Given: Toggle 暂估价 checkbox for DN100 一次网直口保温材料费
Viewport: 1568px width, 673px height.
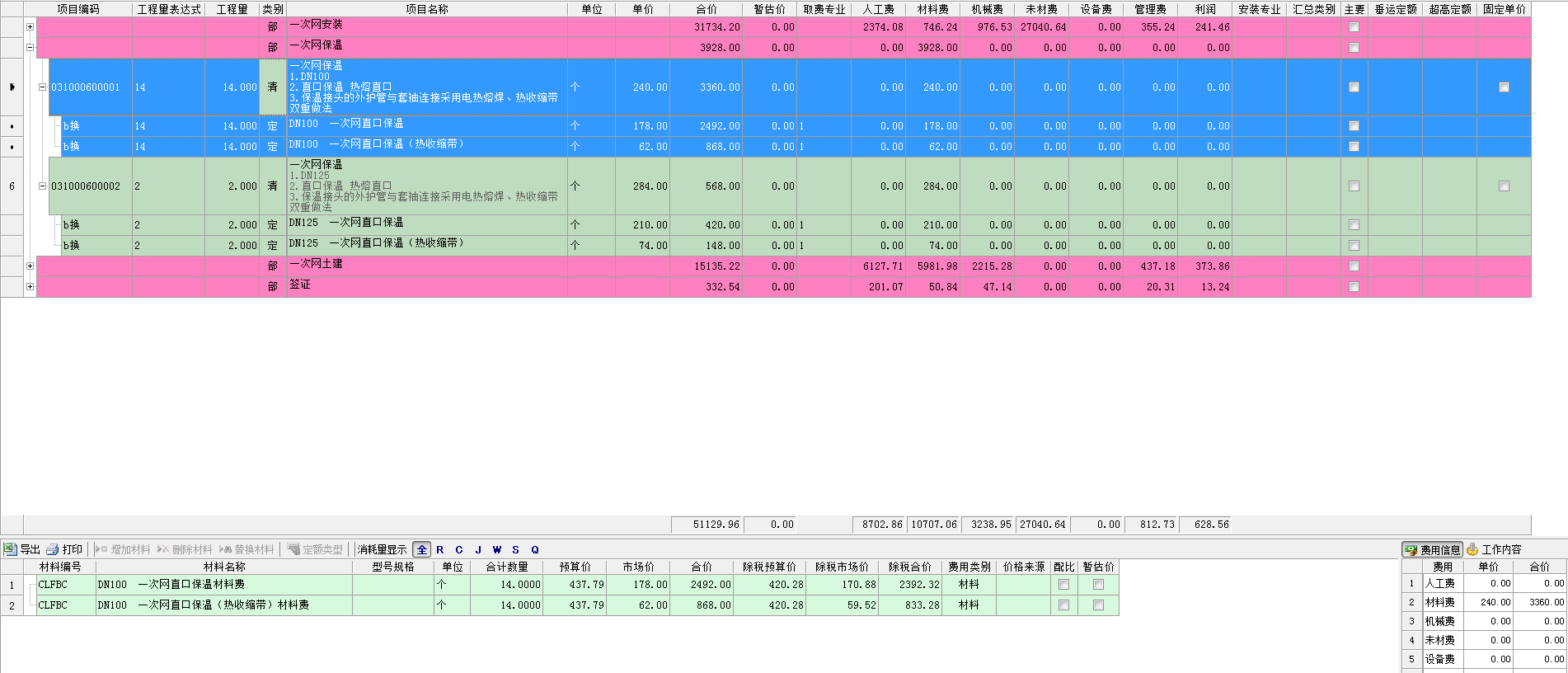Looking at the screenshot, I should click(x=1098, y=584).
